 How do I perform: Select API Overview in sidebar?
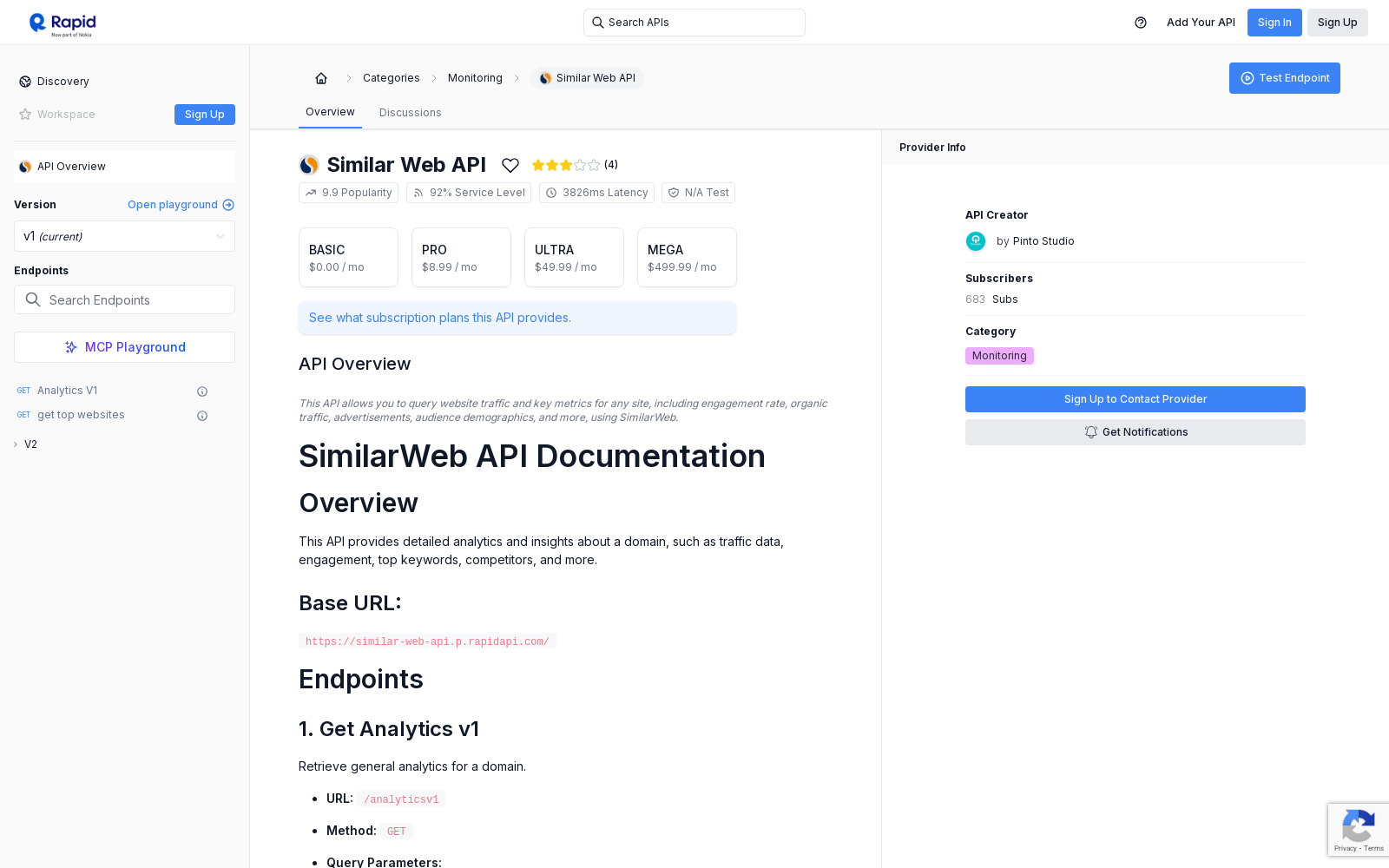coord(124,167)
